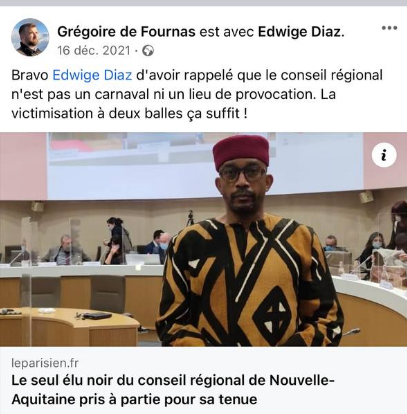The image size is (407, 414).
Task: Open the leparisien.fr source domain label
Action: pos(45,363)
